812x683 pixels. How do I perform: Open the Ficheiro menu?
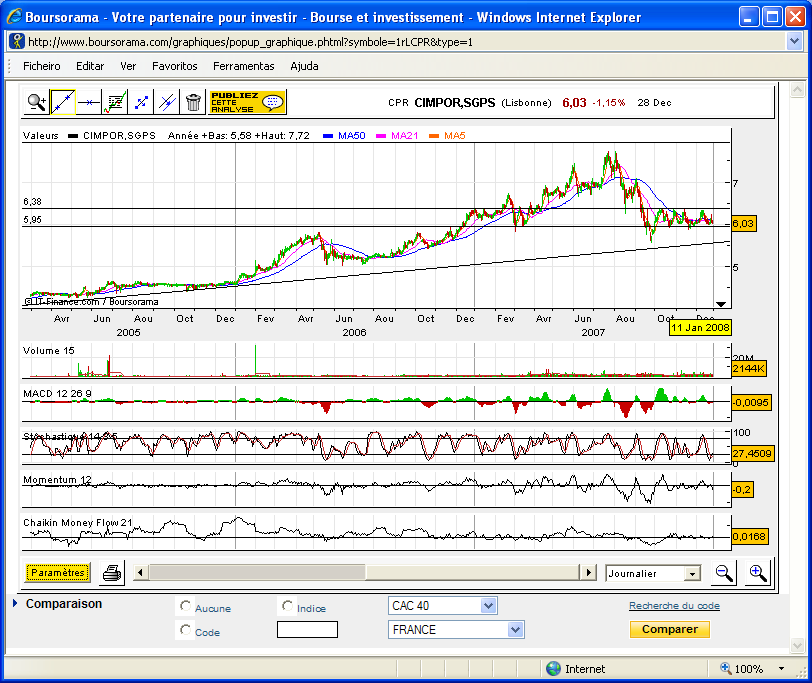pyautogui.click(x=41, y=66)
